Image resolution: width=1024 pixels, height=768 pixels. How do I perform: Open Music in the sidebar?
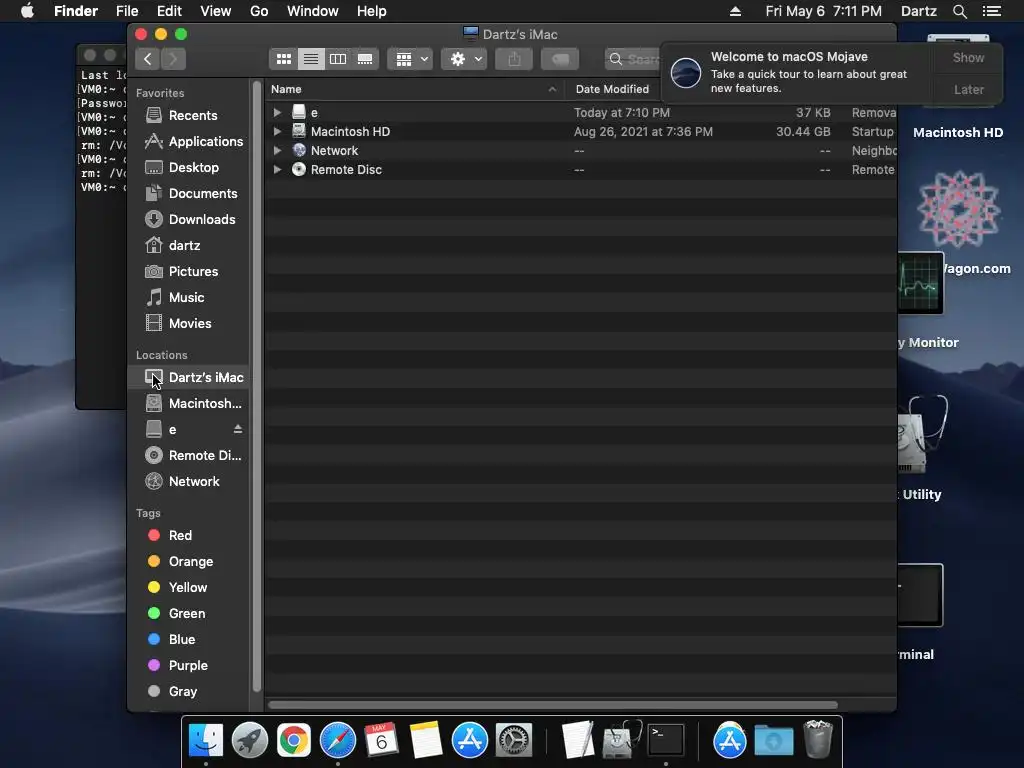(x=189, y=298)
